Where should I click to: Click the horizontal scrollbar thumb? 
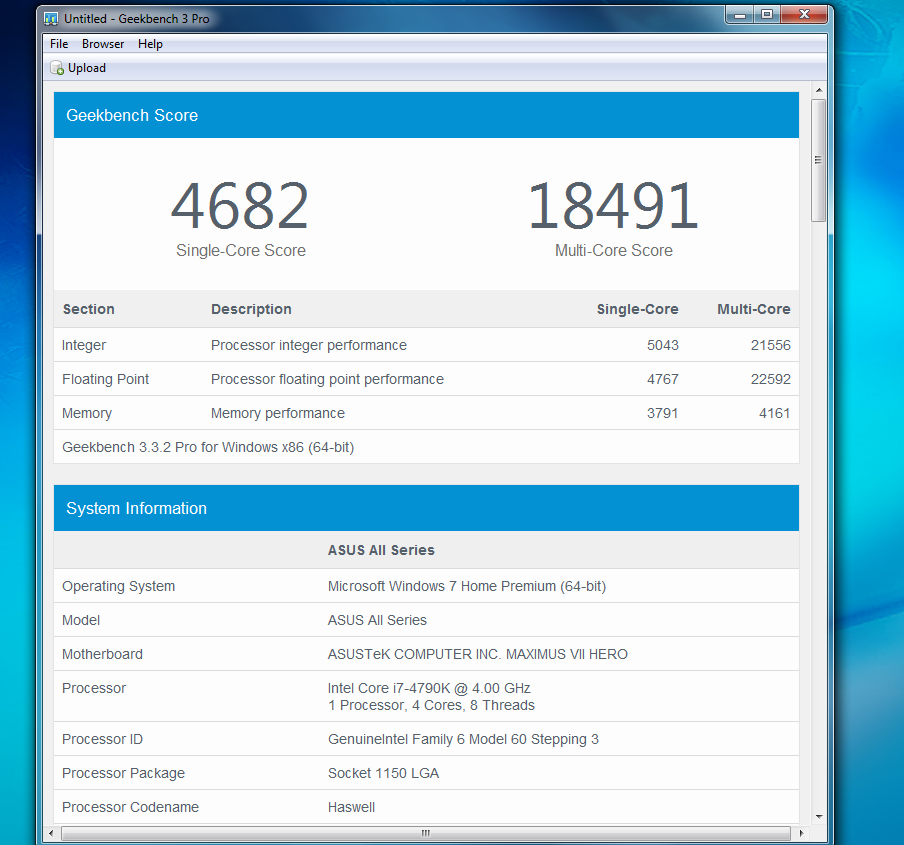[x=425, y=833]
